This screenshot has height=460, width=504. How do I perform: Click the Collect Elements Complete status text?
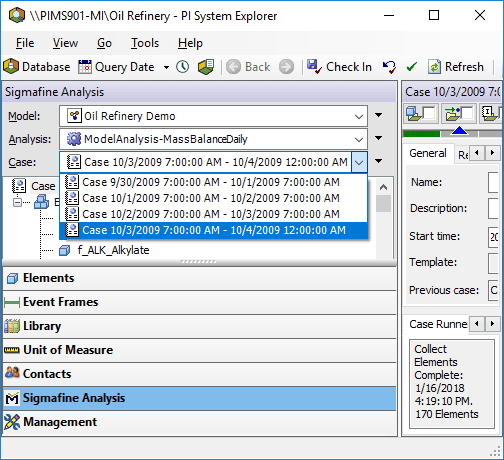[446, 382]
